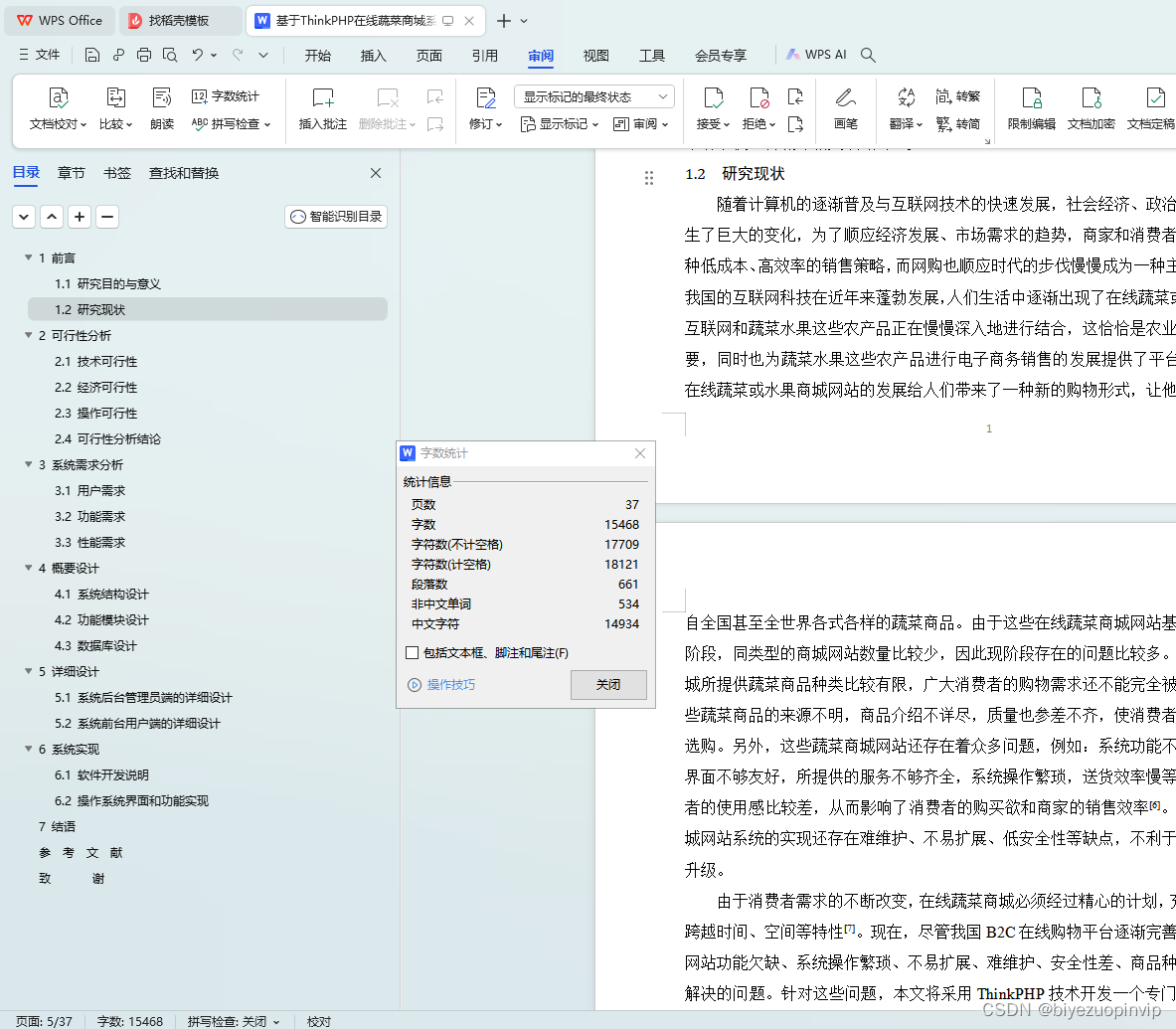Click 文档加密 document encryption icon
1176x1029 pixels.
(1092, 108)
